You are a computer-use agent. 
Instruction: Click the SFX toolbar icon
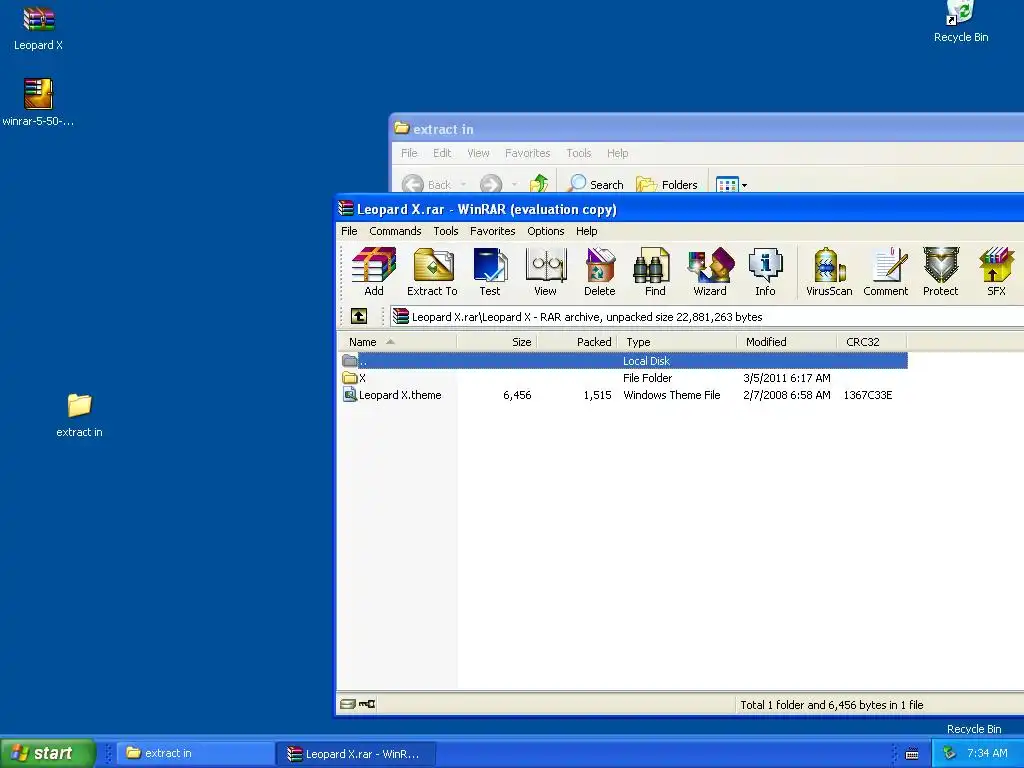[996, 272]
